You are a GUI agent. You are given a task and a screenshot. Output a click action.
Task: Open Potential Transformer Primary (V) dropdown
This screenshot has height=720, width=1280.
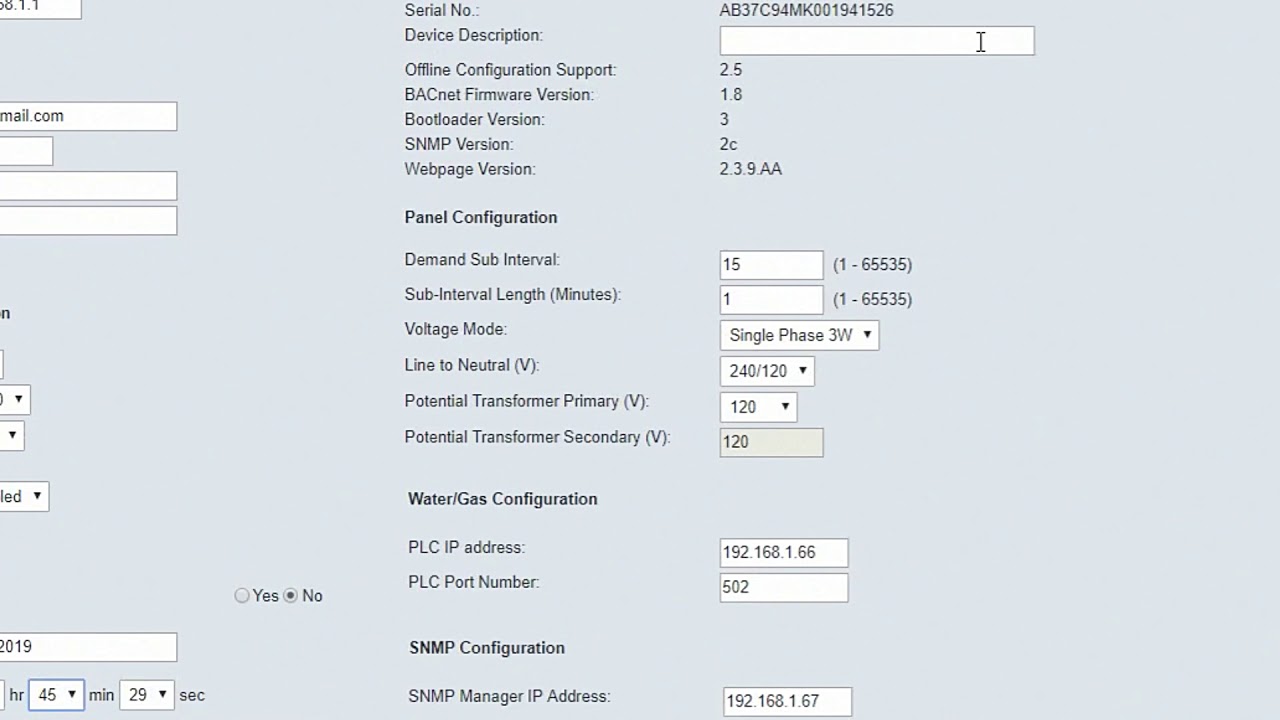pos(758,407)
